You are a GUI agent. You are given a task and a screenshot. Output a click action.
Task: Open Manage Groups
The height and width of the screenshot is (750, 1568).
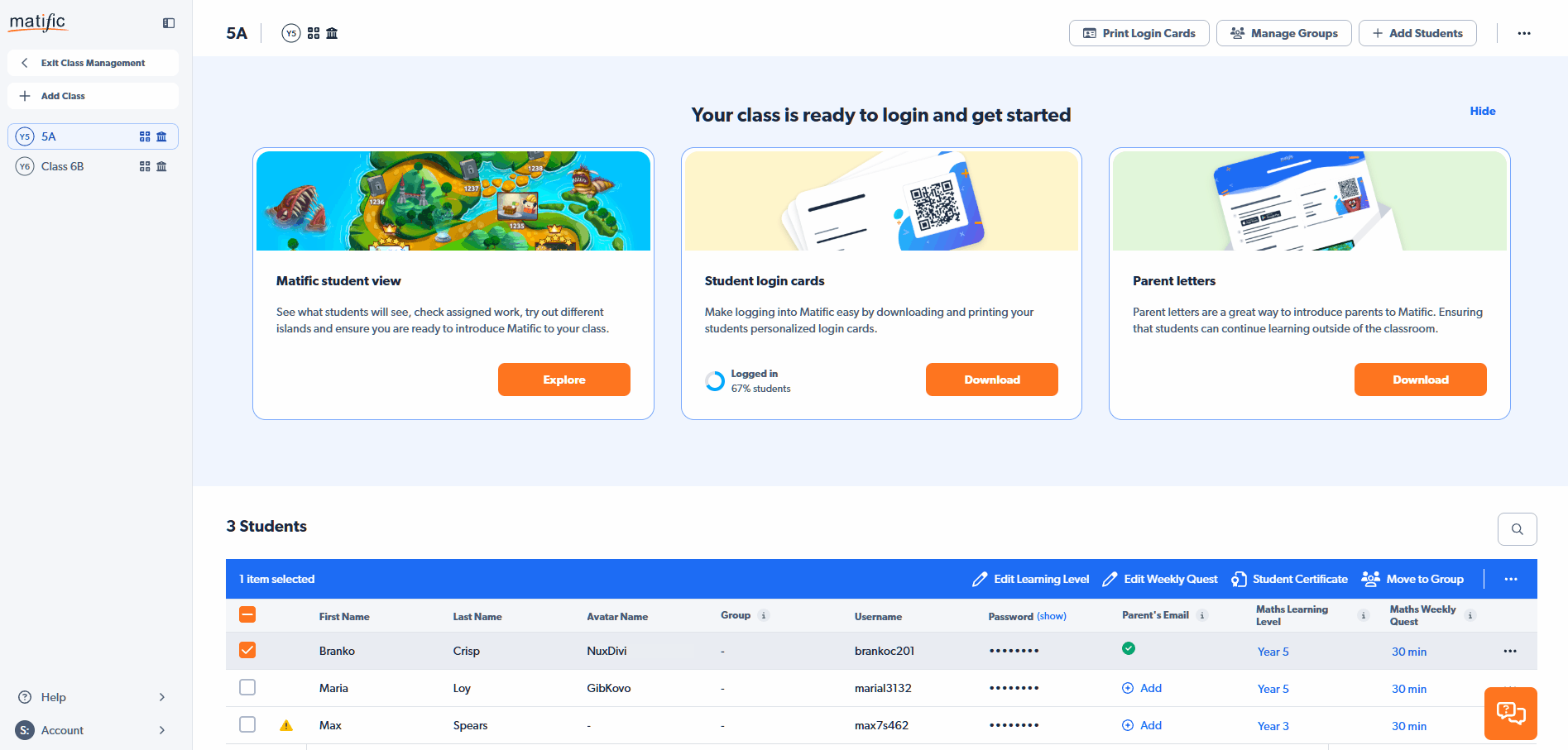click(1284, 33)
